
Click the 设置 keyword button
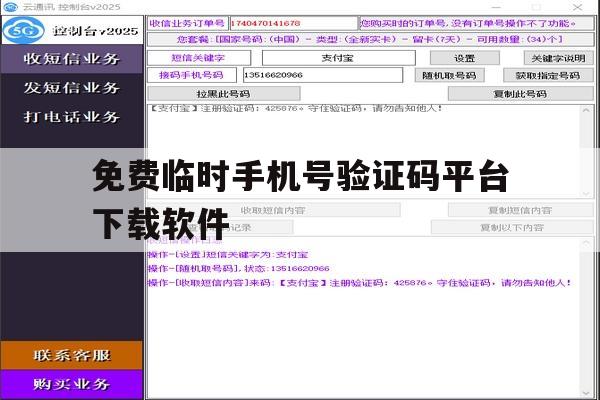click(465, 58)
